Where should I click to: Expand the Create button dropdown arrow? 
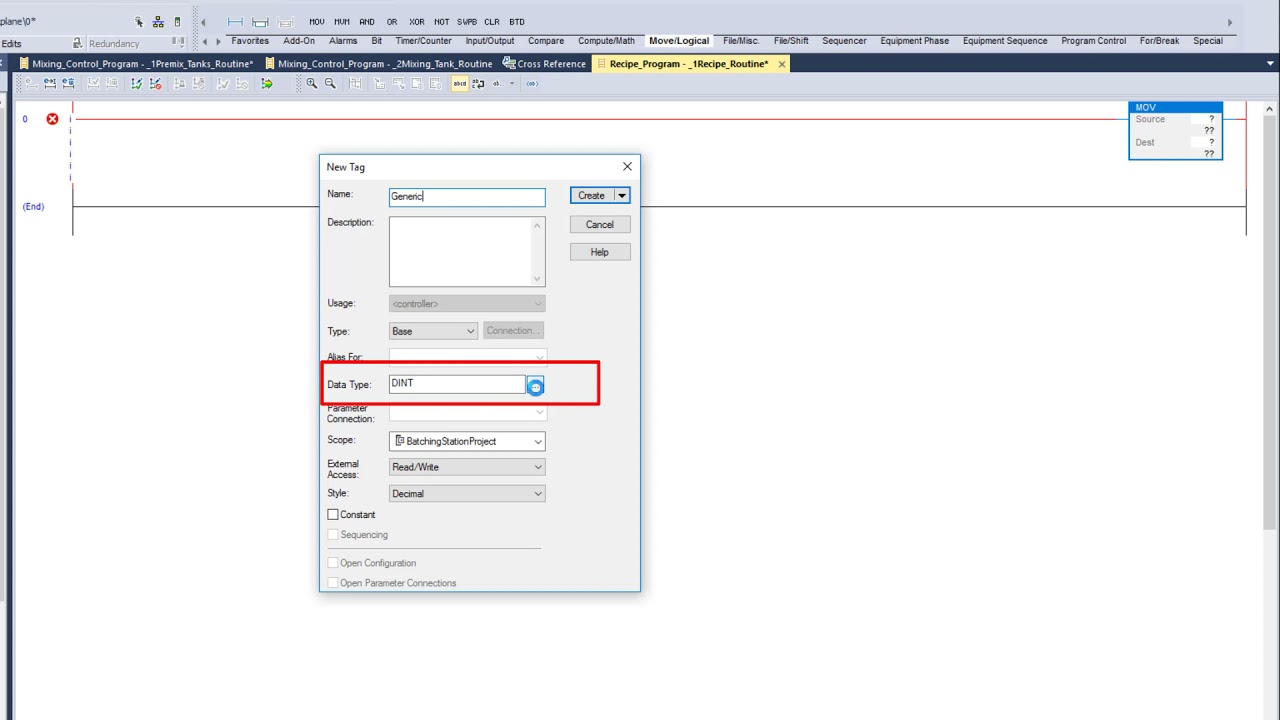pyautogui.click(x=621, y=196)
